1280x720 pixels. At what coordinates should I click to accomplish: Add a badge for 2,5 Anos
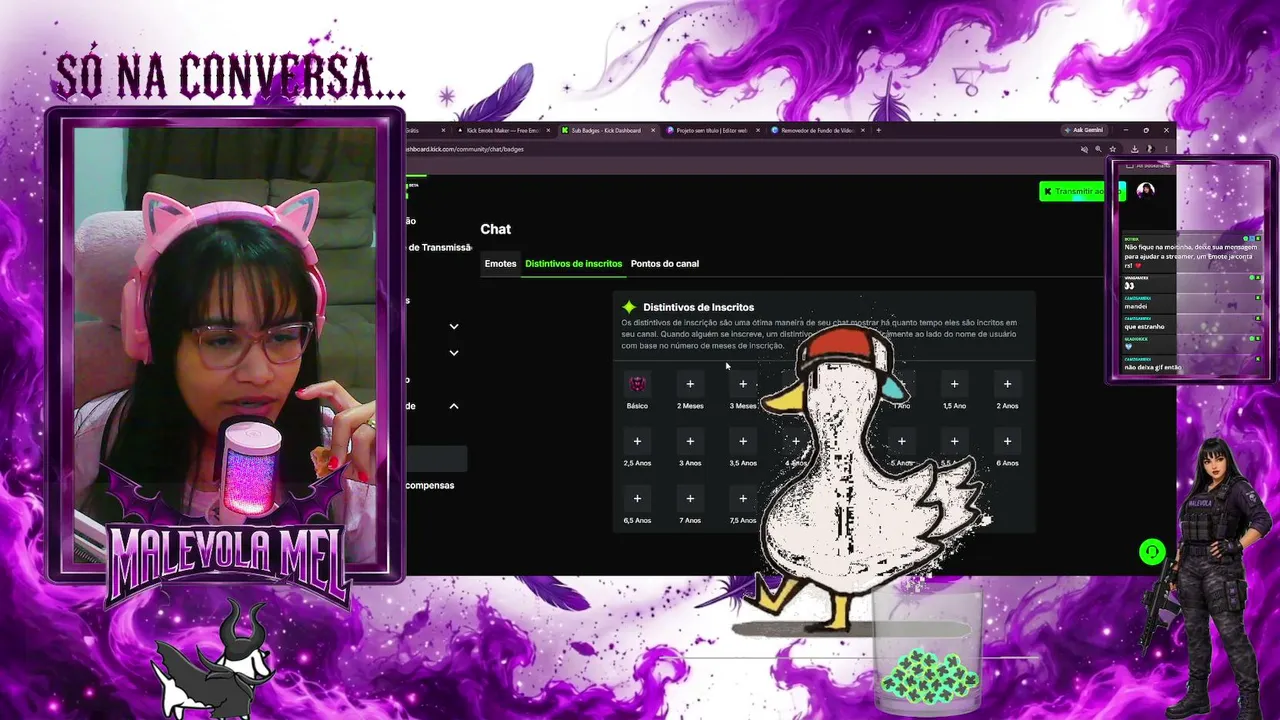point(637,441)
